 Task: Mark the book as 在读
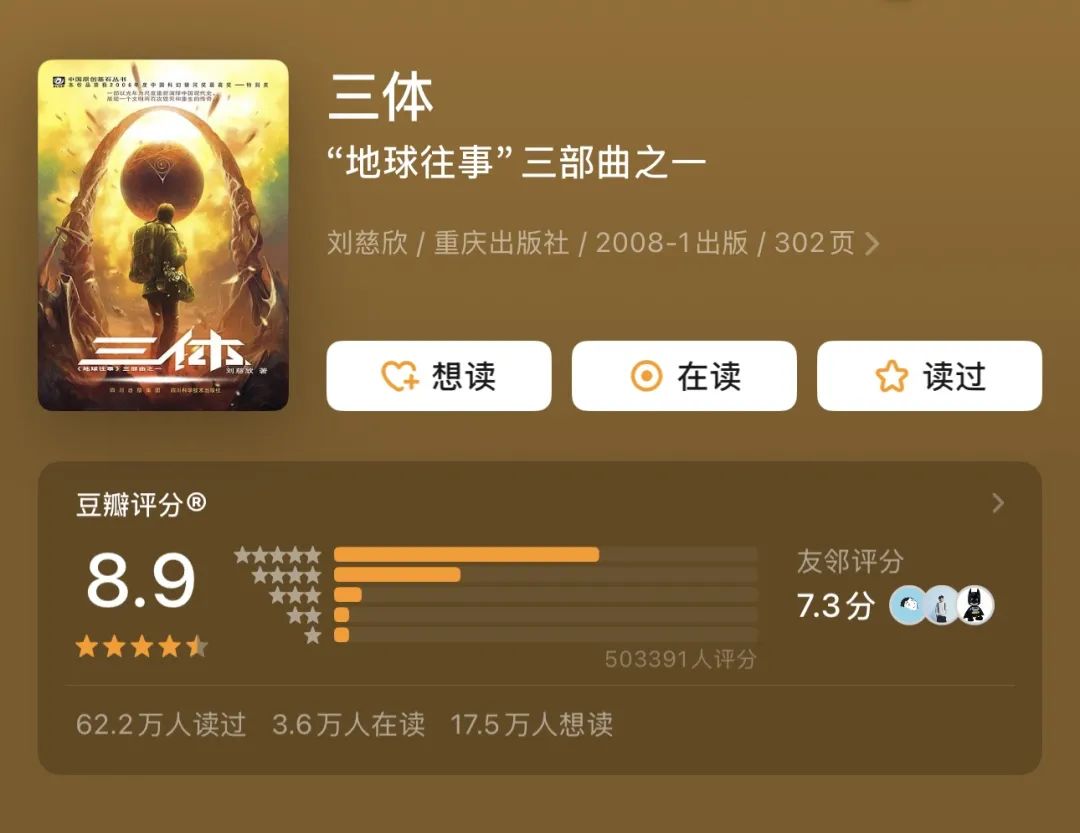[x=684, y=376]
